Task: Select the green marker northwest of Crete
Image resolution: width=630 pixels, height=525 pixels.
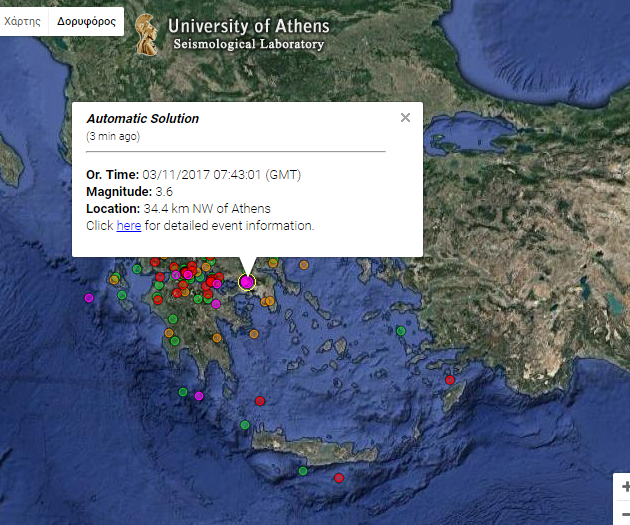Action: tap(245, 425)
